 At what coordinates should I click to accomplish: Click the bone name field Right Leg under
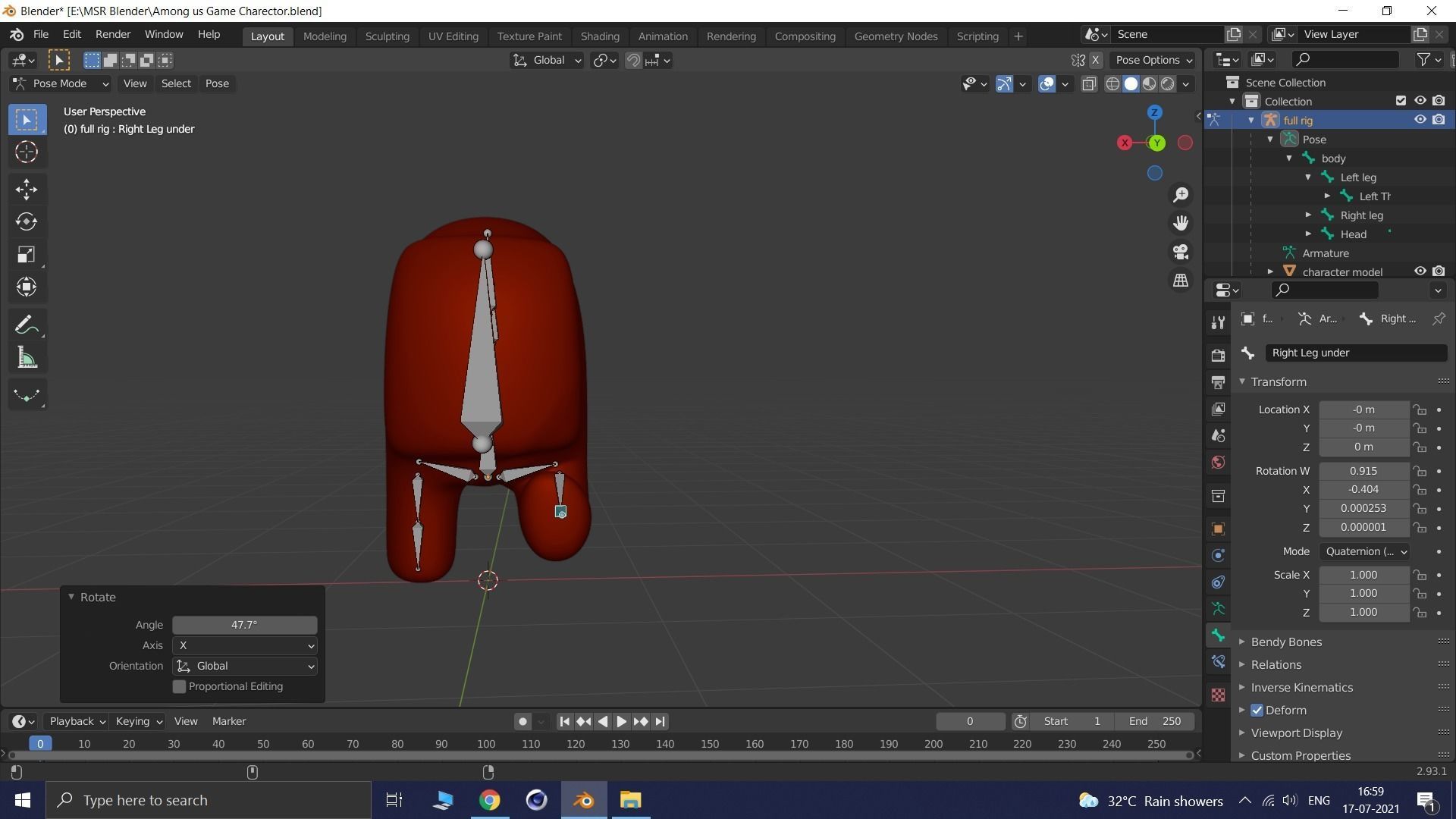coord(1355,353)
